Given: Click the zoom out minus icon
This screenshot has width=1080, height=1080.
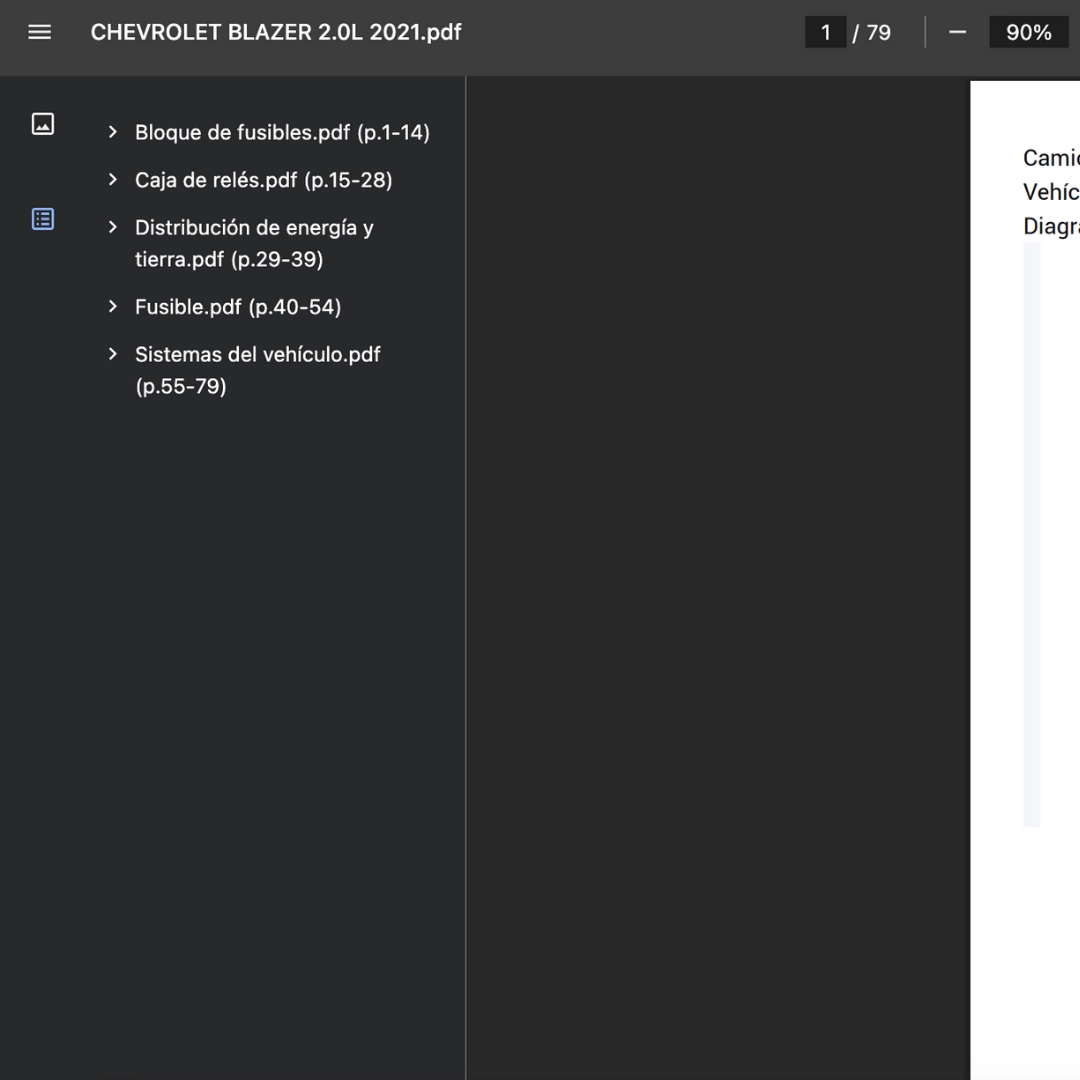Looking at the screenshot, I should click(957, 32).
